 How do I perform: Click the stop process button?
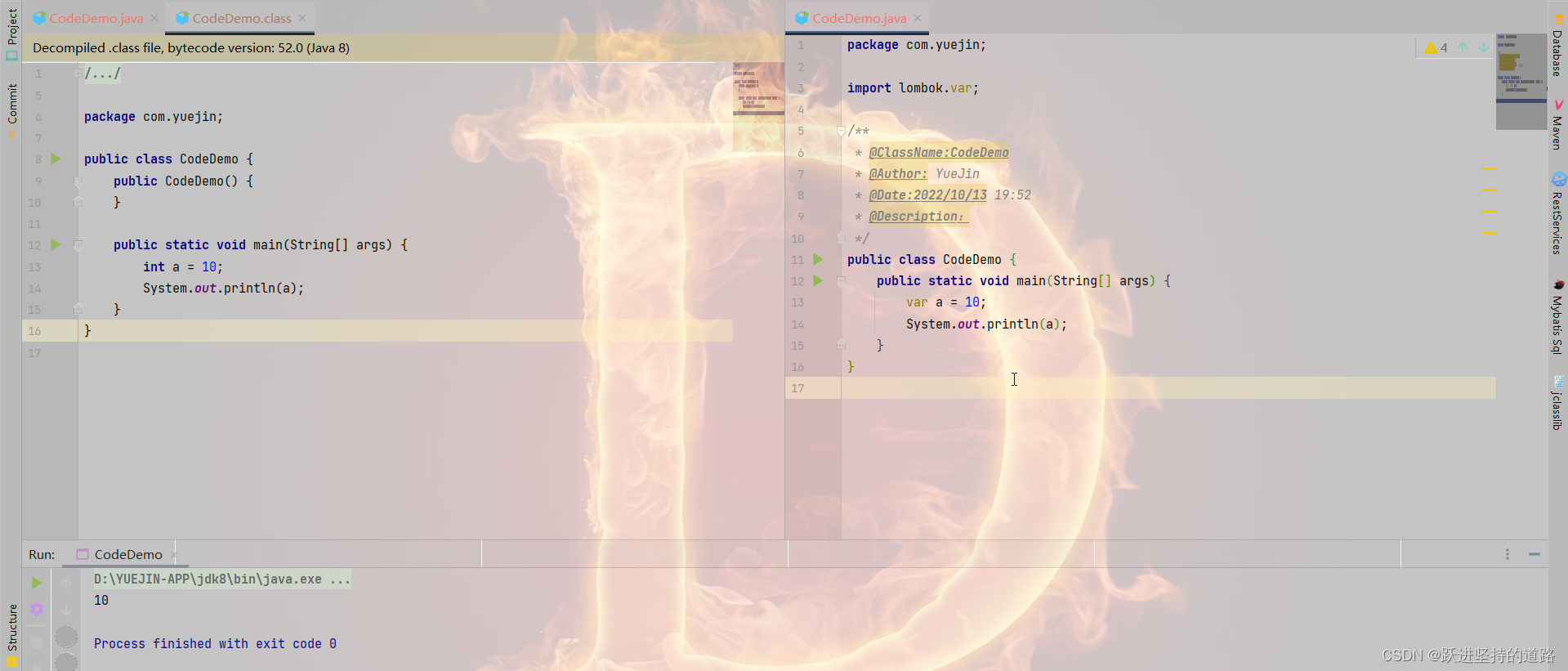click(37, 643)
